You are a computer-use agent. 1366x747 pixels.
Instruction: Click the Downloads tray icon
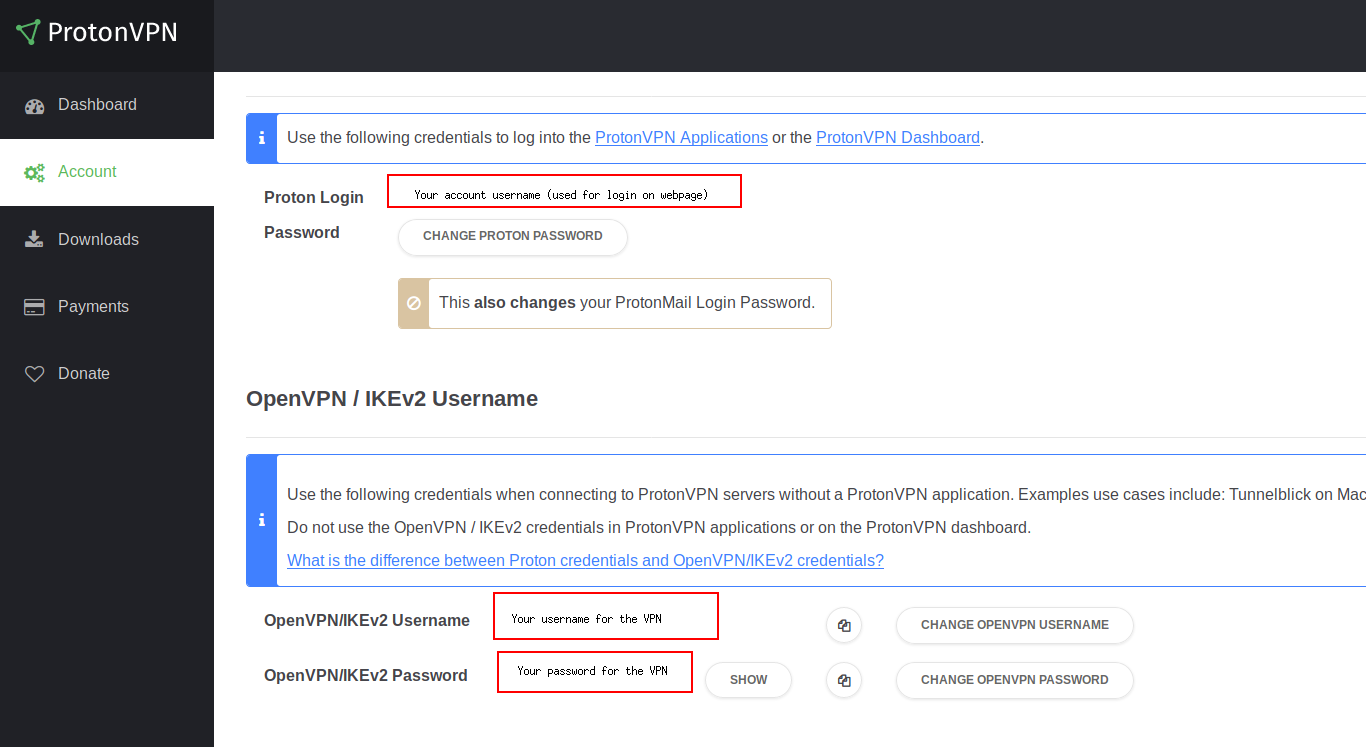click(35, 240)
